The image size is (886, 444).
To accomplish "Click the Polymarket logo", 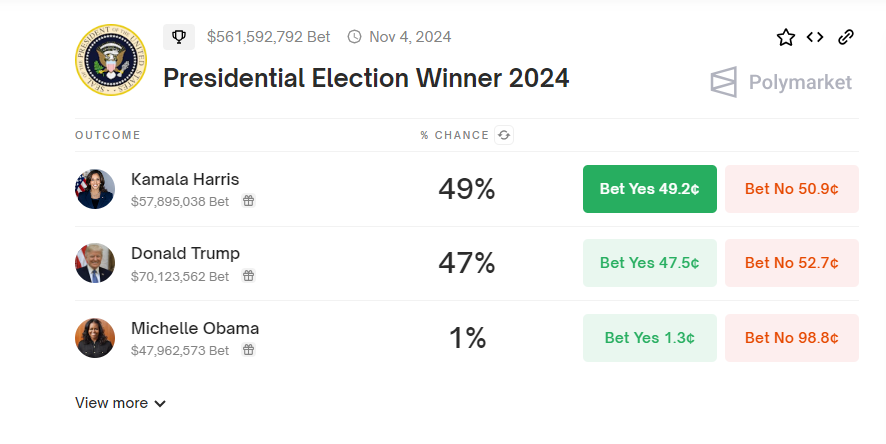I will [781, 82].
